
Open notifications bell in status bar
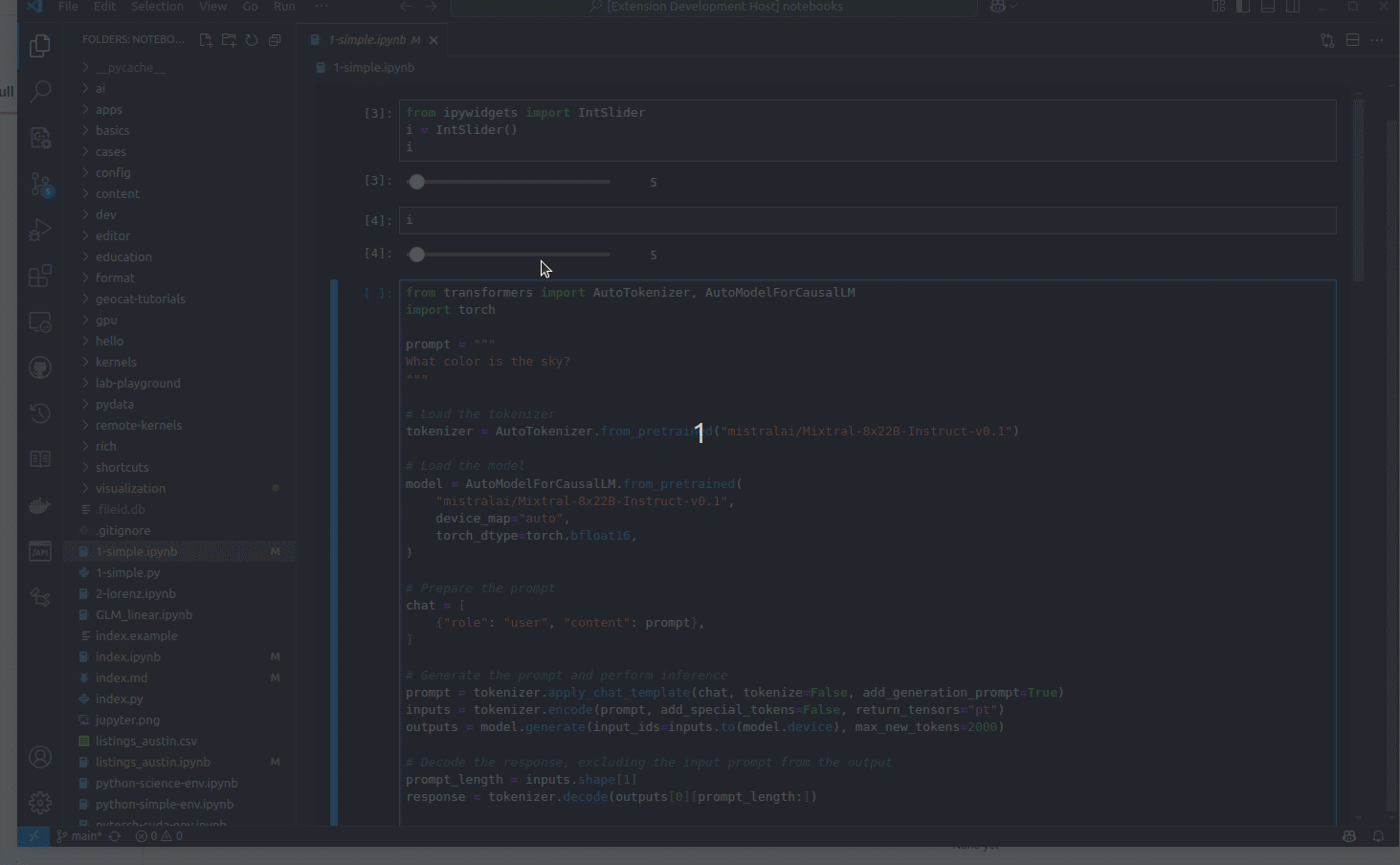coord(1378,836)
